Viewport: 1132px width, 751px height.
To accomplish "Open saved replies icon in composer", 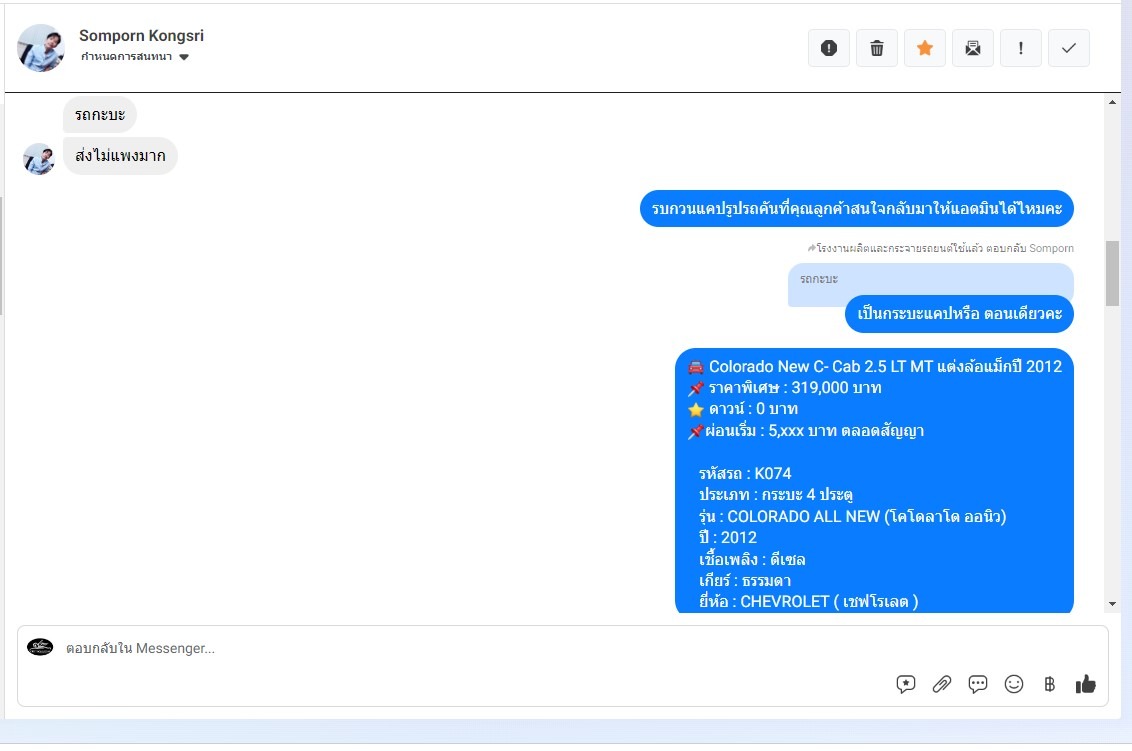I will pos(905,684).
